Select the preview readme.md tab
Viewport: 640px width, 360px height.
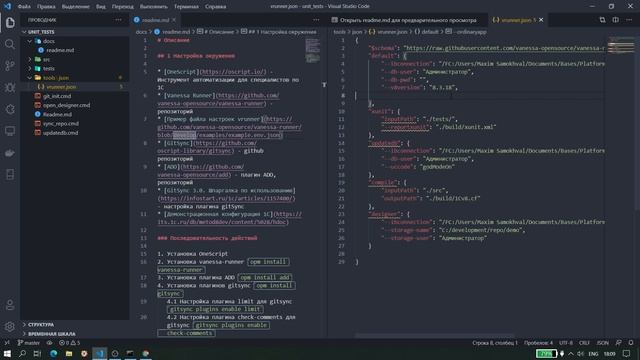pyautogui.click(x=408, y=20)
